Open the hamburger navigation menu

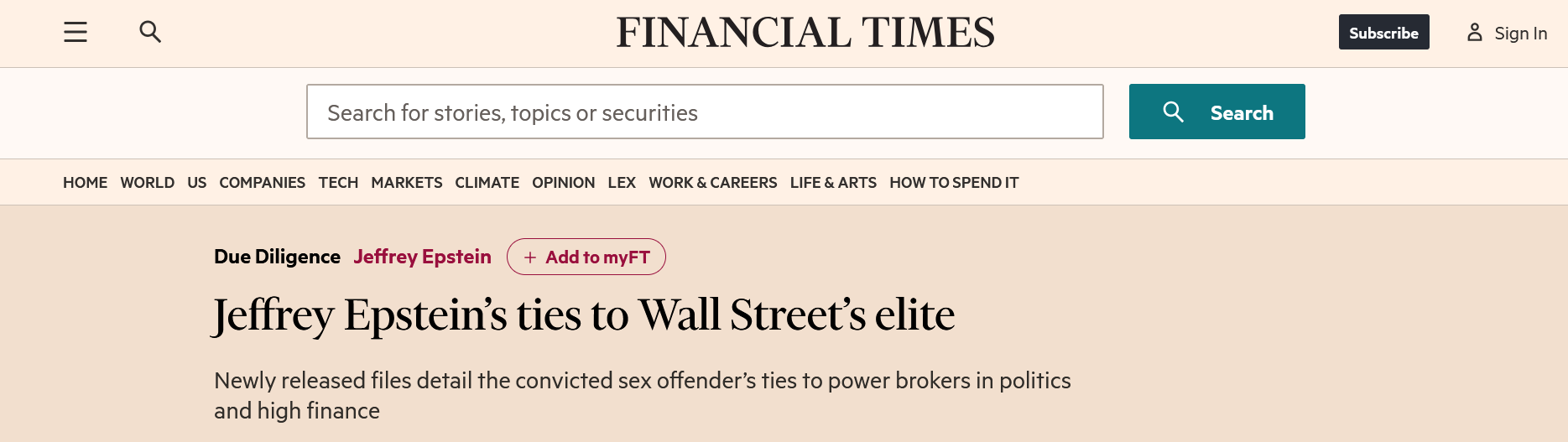pyautogui.click(x=76, y=33)
